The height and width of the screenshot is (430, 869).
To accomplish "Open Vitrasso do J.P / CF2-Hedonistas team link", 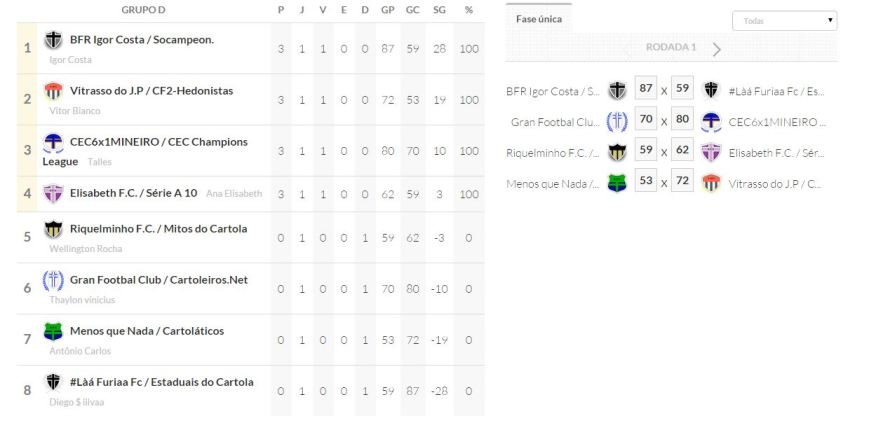I will pyautogui.click(x=151, y=90).
